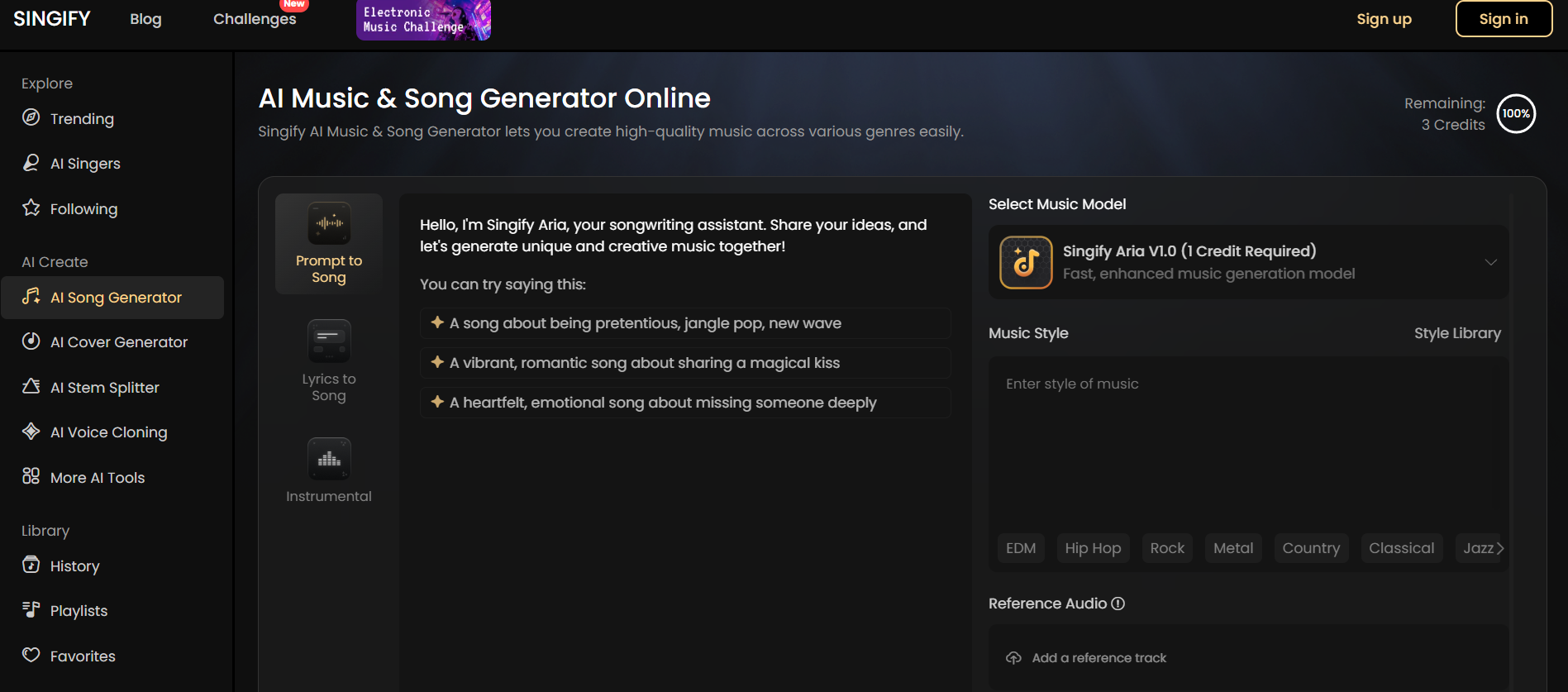The height and width of the screenshot is (692, 1568).
Task: Open the Challenges menu item
Action: coord(255,19)
